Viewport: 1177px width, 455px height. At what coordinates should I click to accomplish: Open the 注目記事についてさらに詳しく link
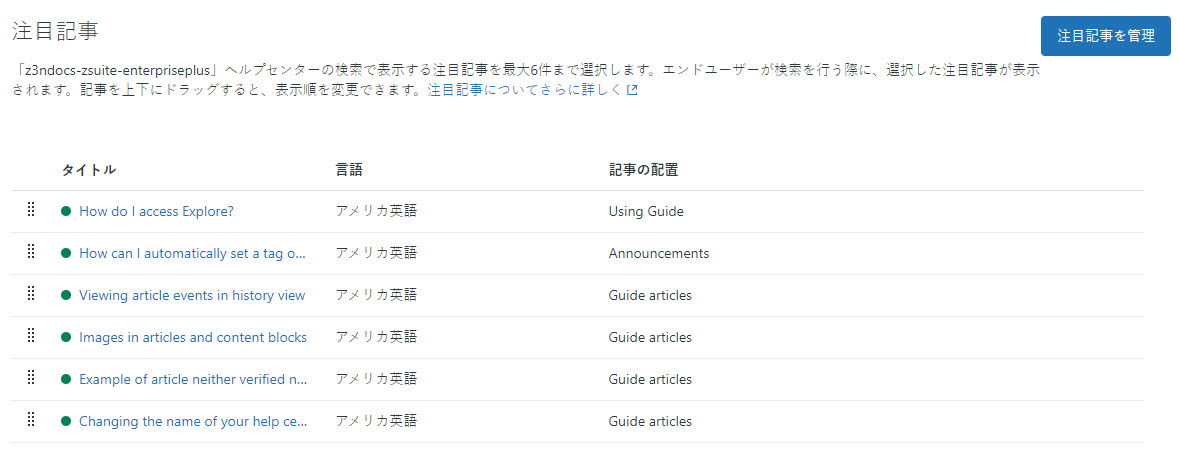pos(526,90)
